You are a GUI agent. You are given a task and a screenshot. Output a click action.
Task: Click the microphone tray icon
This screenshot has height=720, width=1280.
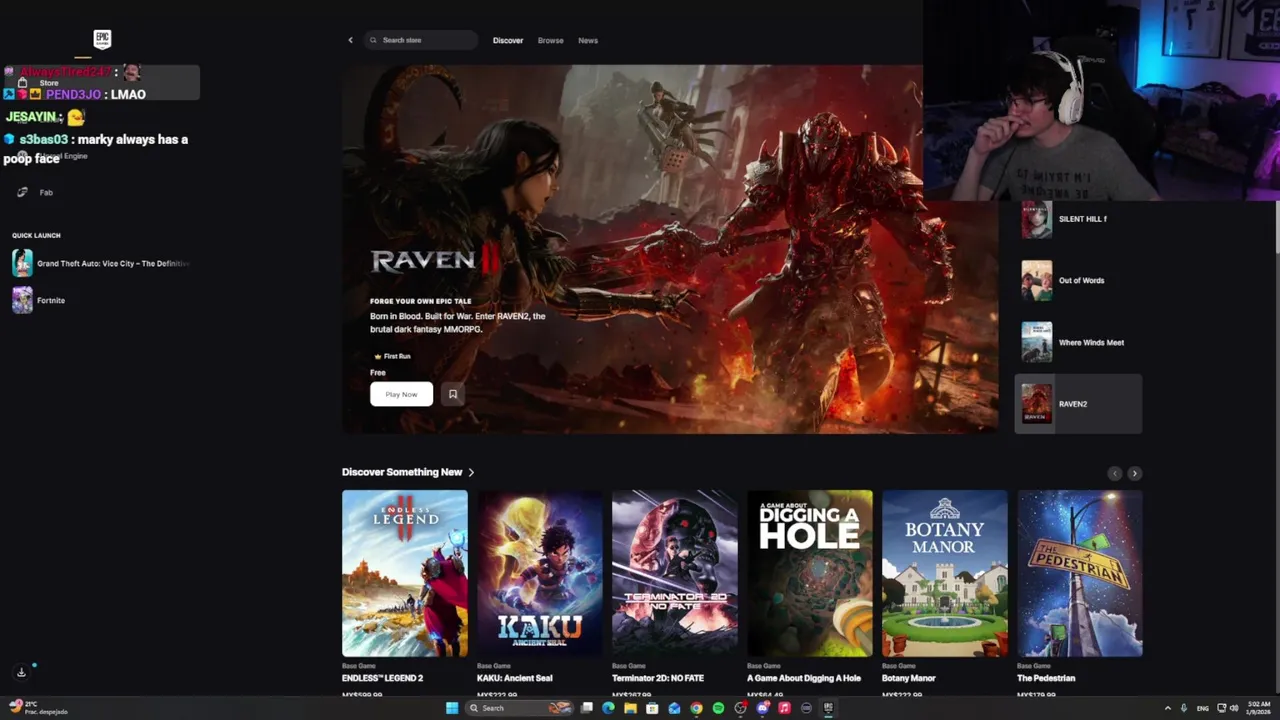(x=1184, y=708)
